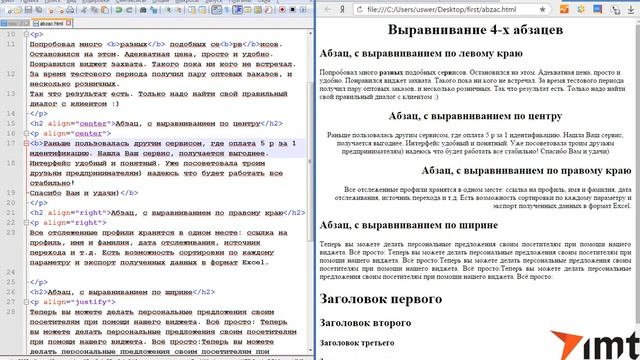Screen dimensions: 640x360
Task: Open browser Downloads with the arrow icon
Action: [x=631, y=10]
